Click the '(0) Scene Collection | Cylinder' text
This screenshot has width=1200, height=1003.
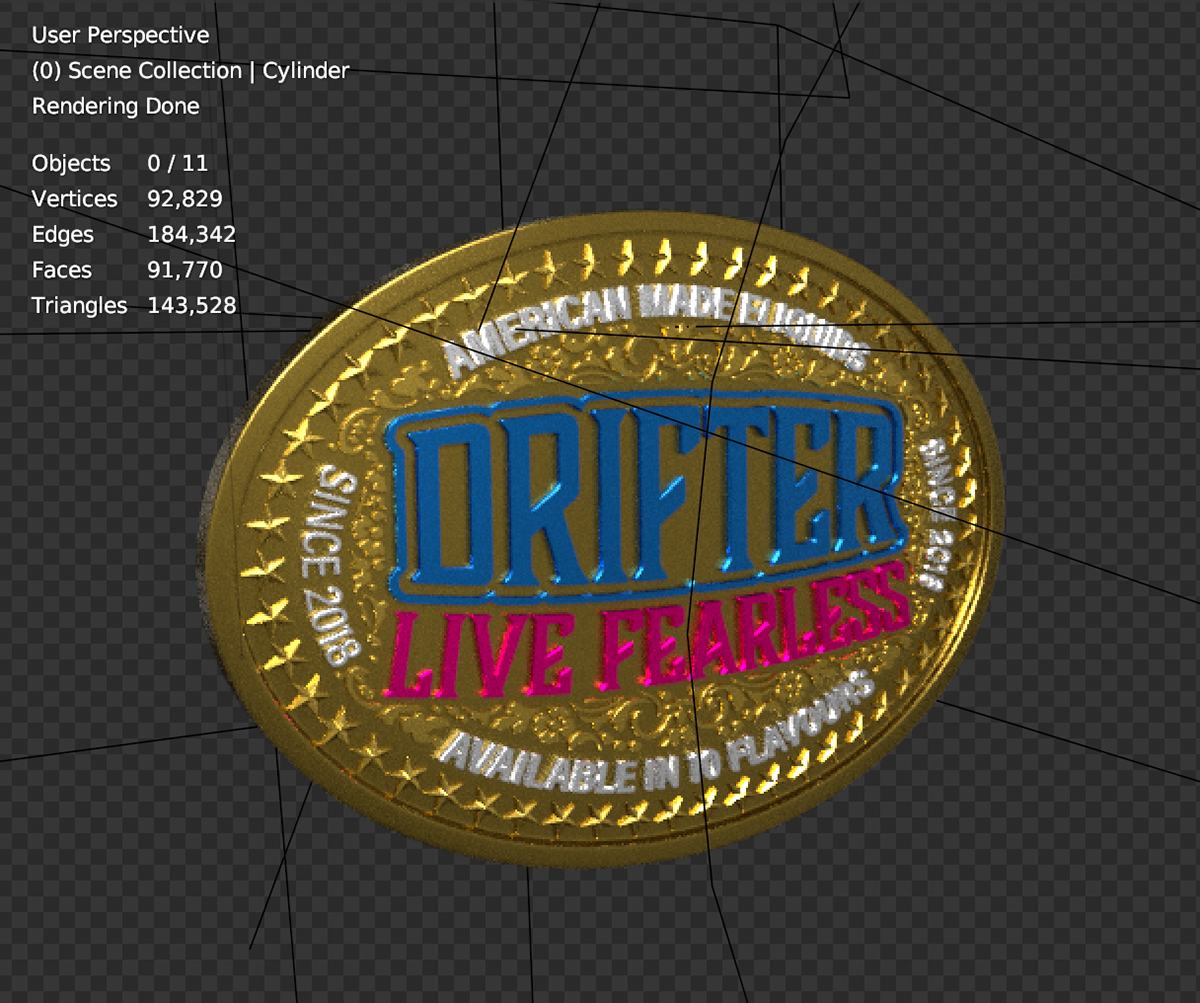[x=190, y=71]
